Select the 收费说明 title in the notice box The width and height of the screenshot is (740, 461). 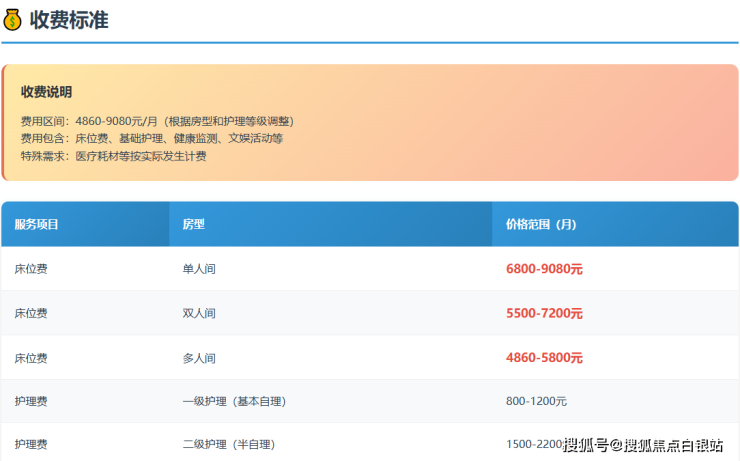point(46,92)
